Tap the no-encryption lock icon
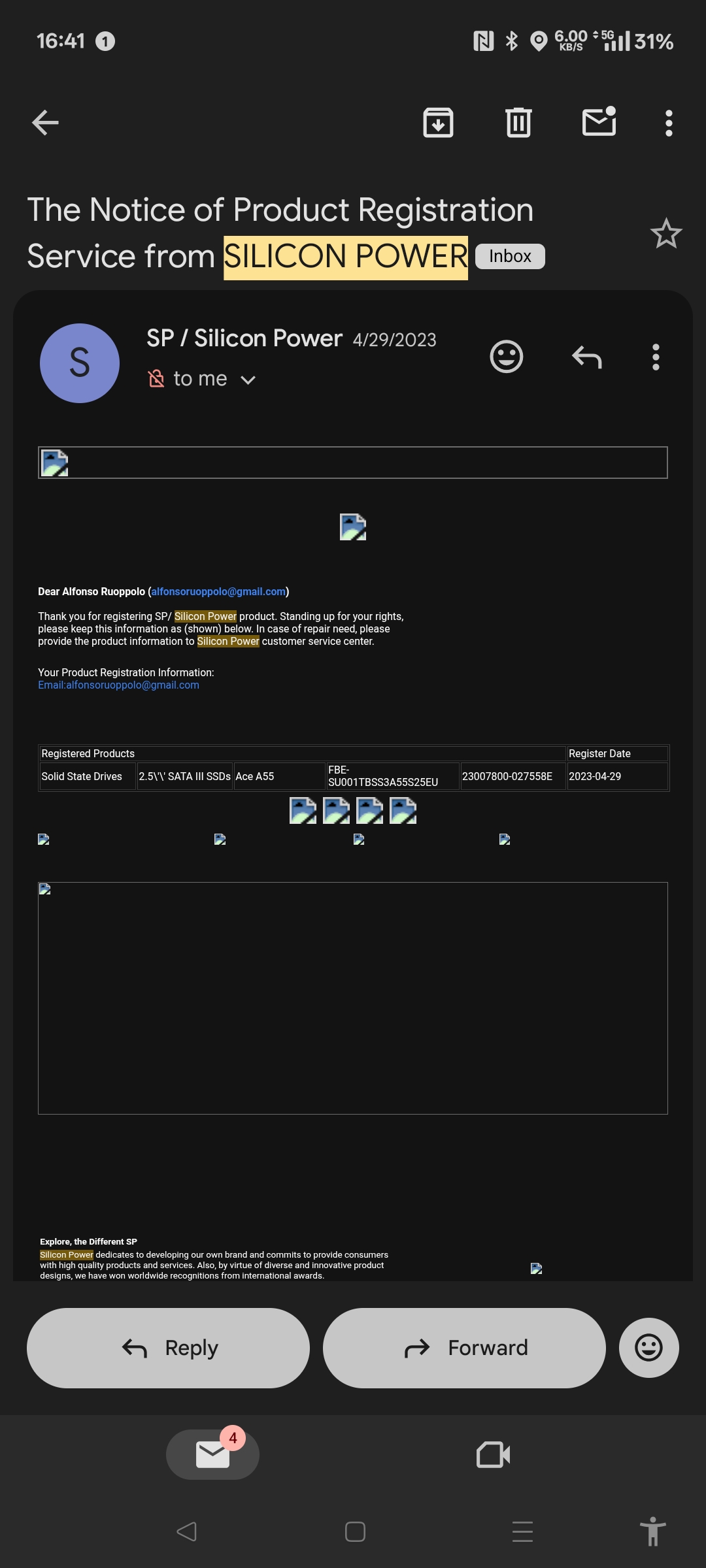This screenshot has height=1568, width=706. [156, 379]
